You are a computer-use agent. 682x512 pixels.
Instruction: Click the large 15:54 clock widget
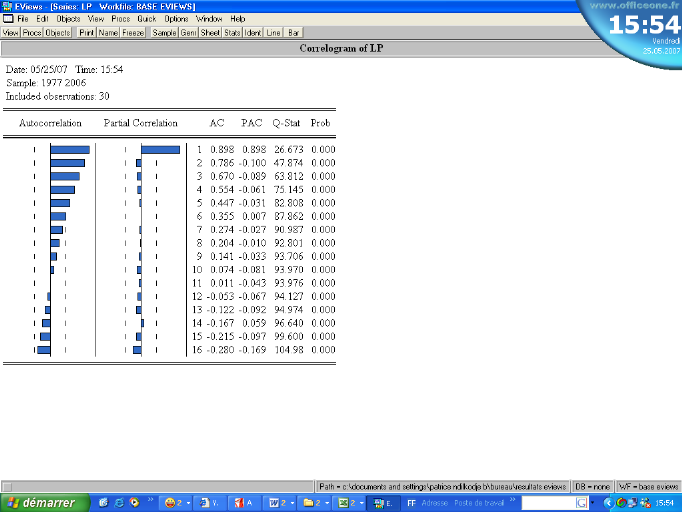(644, 25)
